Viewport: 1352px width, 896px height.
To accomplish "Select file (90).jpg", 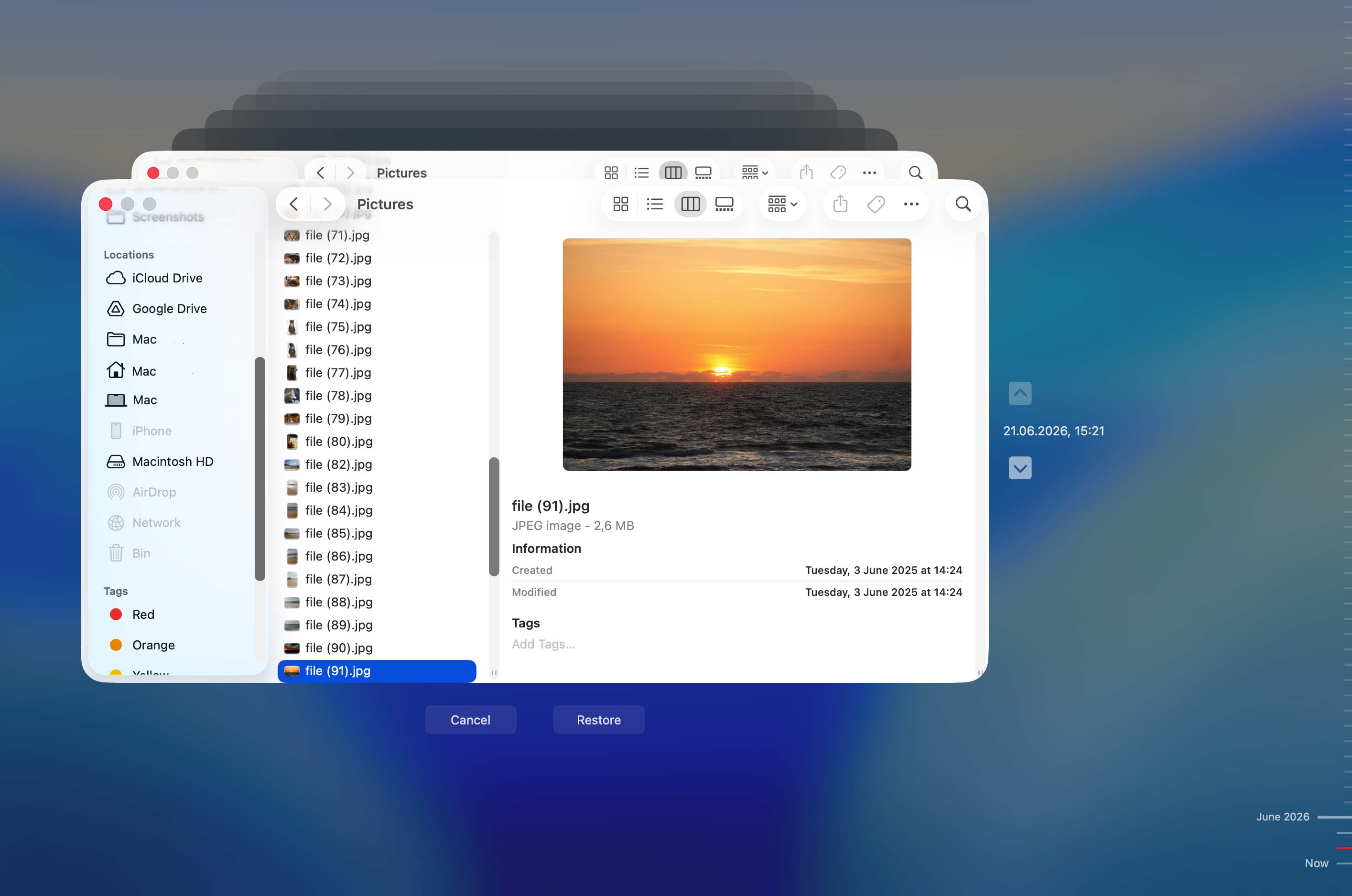I will pyautogui.click(x=377, y=648).
